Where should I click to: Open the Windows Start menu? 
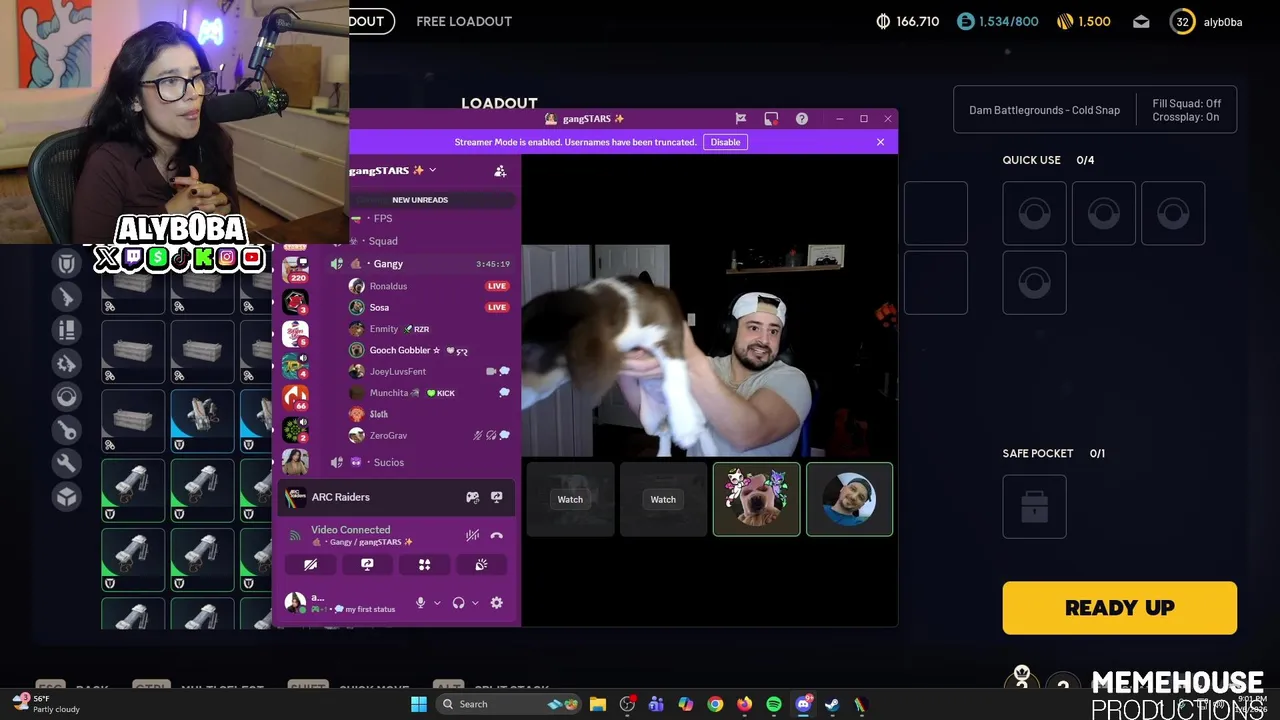tap(419, 704)
